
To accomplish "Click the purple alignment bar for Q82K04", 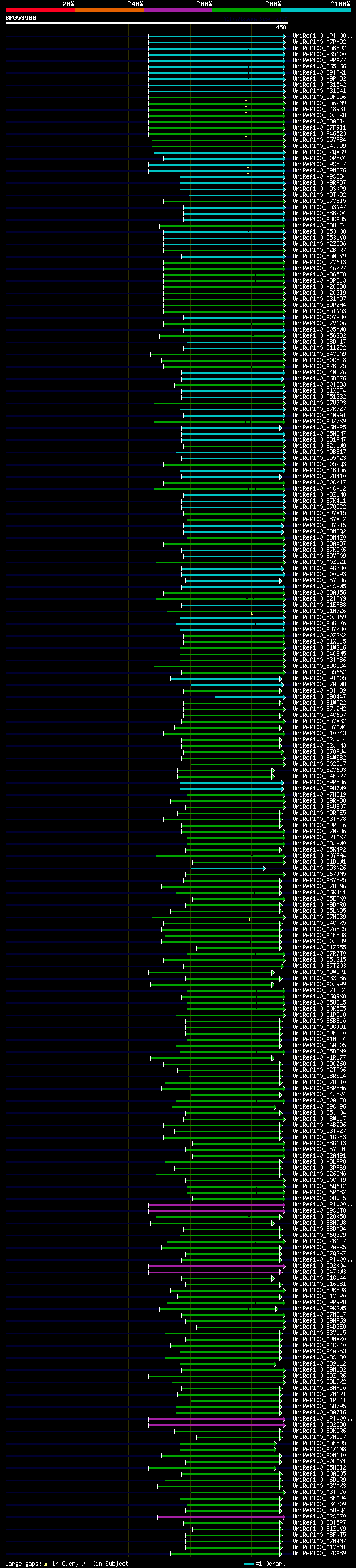I will pyautogui.click(x=216, y=1265).
